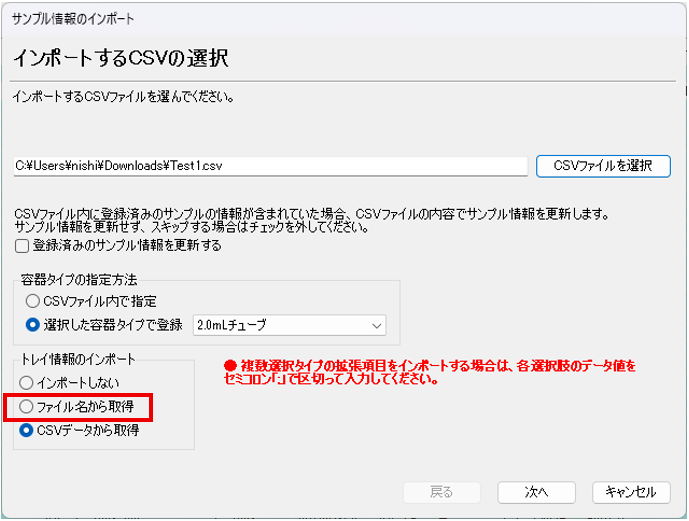Click the chevron arrow of the container dropdown
Screen dimensions: 689x521
click(376, 325)
